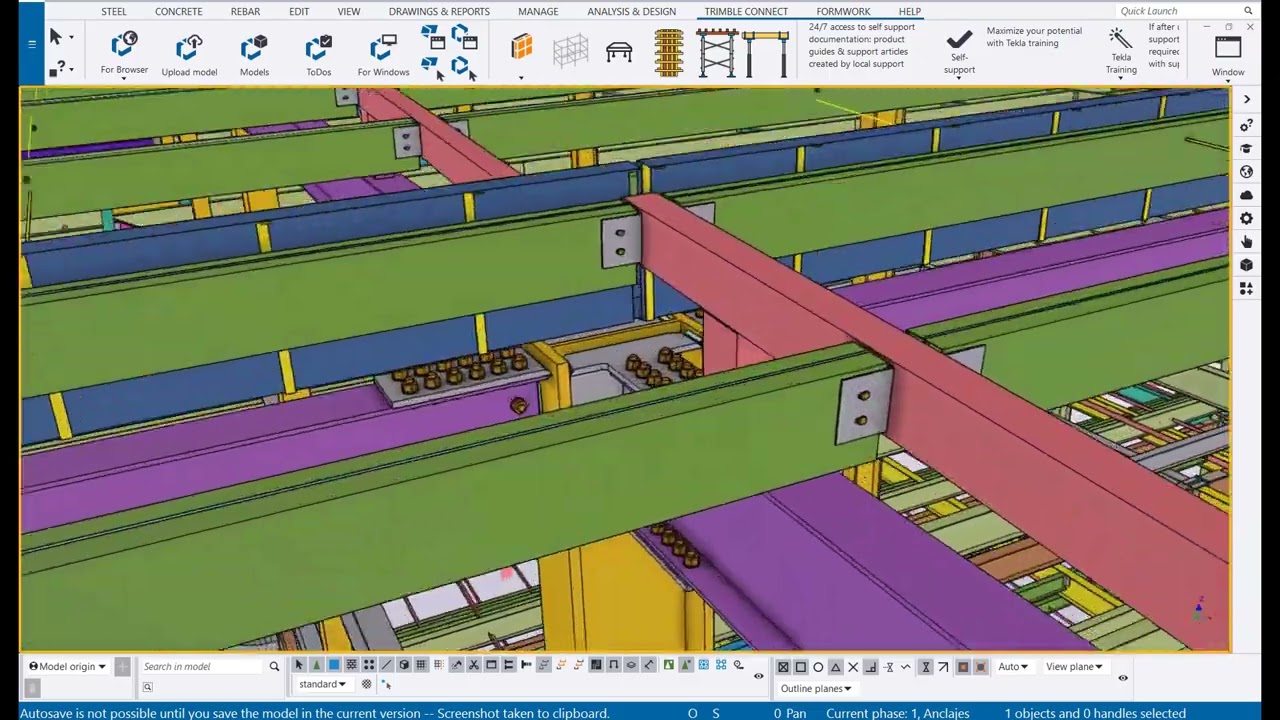Click the black table-shaped structure icon
Image resolution: width=1280 pixels, height=720 pixels.
pos(619,51)
